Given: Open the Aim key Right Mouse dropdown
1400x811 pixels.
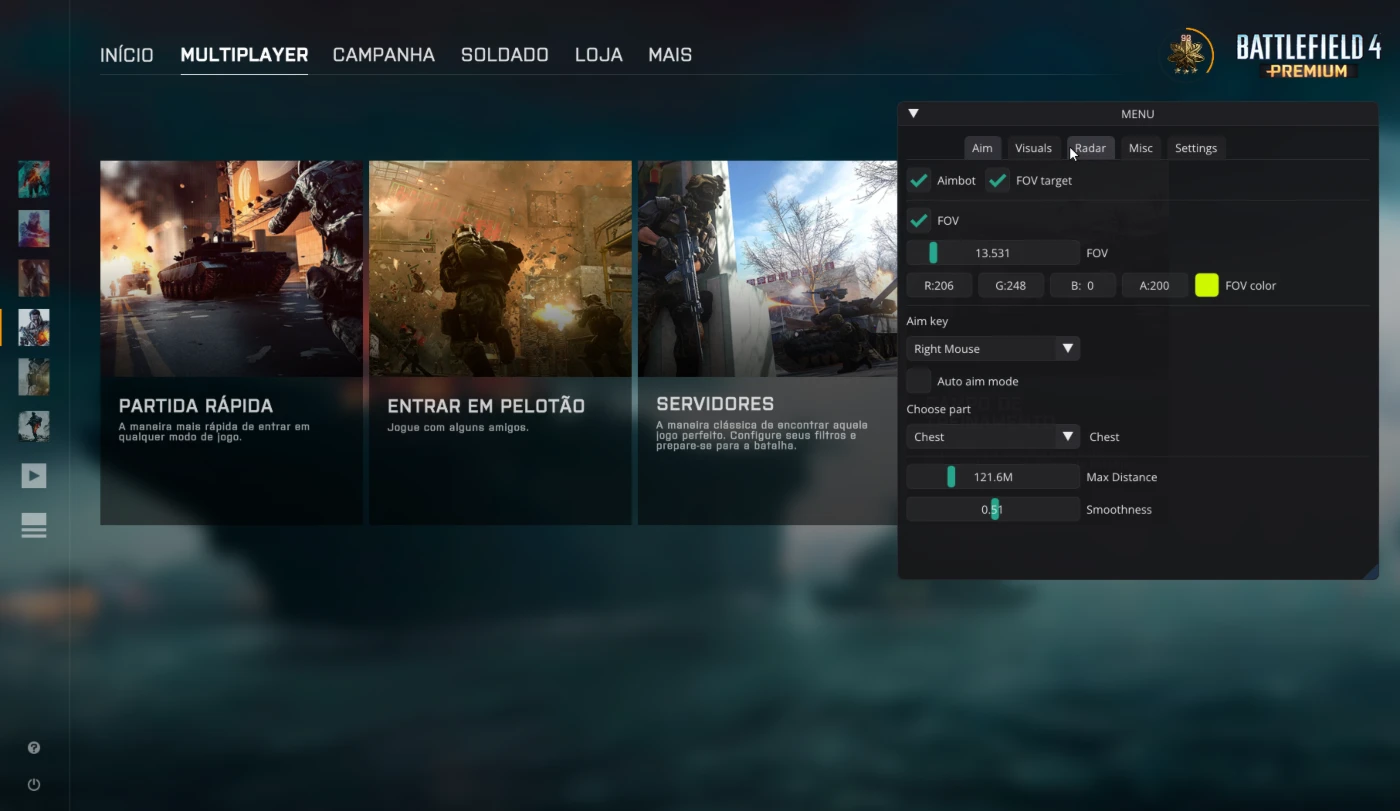Looking at the screenshot, I should pyautogui.click(x=993, y=349).
